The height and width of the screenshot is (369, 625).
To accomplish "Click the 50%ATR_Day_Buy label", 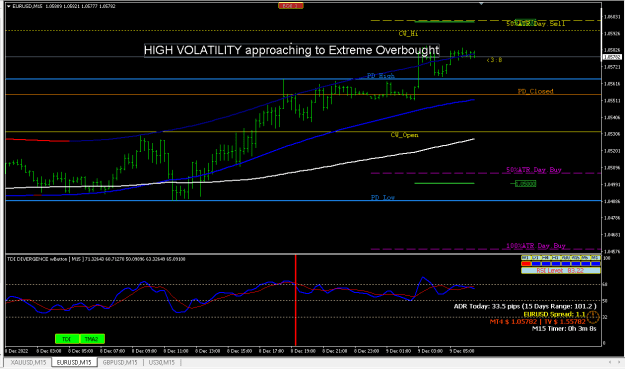I will click(534, 170).
